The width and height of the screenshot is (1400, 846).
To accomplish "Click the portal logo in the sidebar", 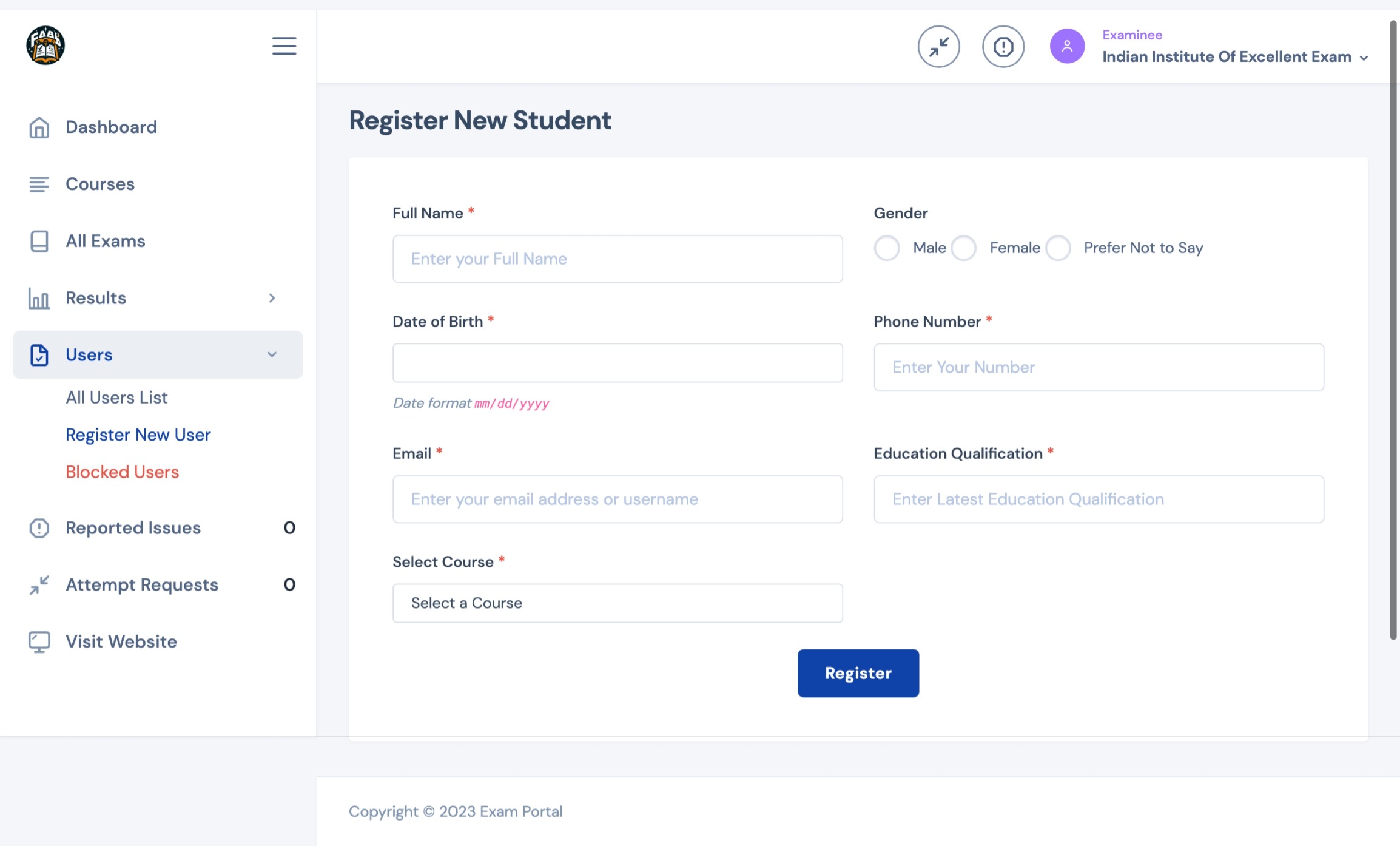I will coord(45,46).
